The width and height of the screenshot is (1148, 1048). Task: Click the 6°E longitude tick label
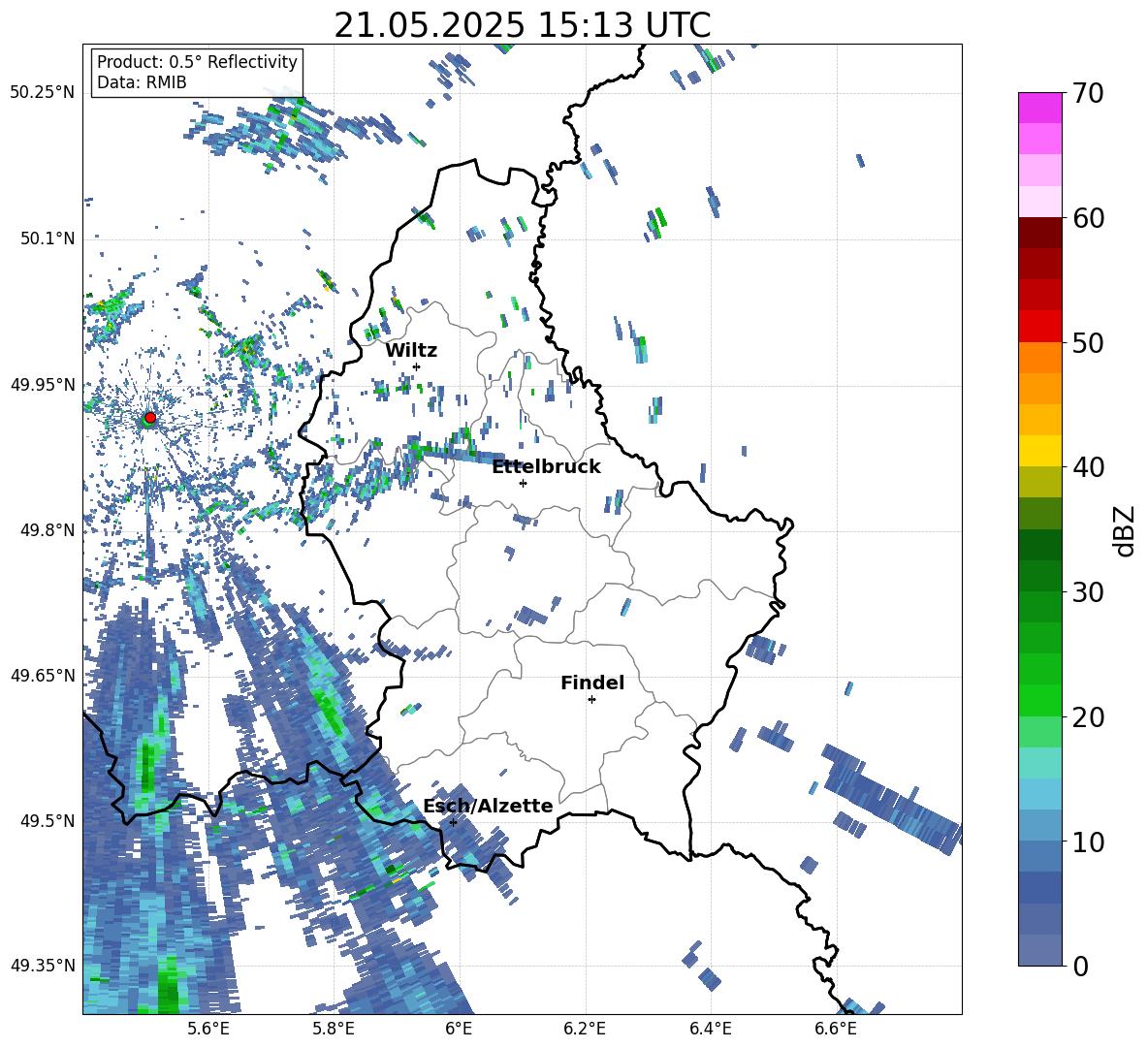(x=459, y=1029)
